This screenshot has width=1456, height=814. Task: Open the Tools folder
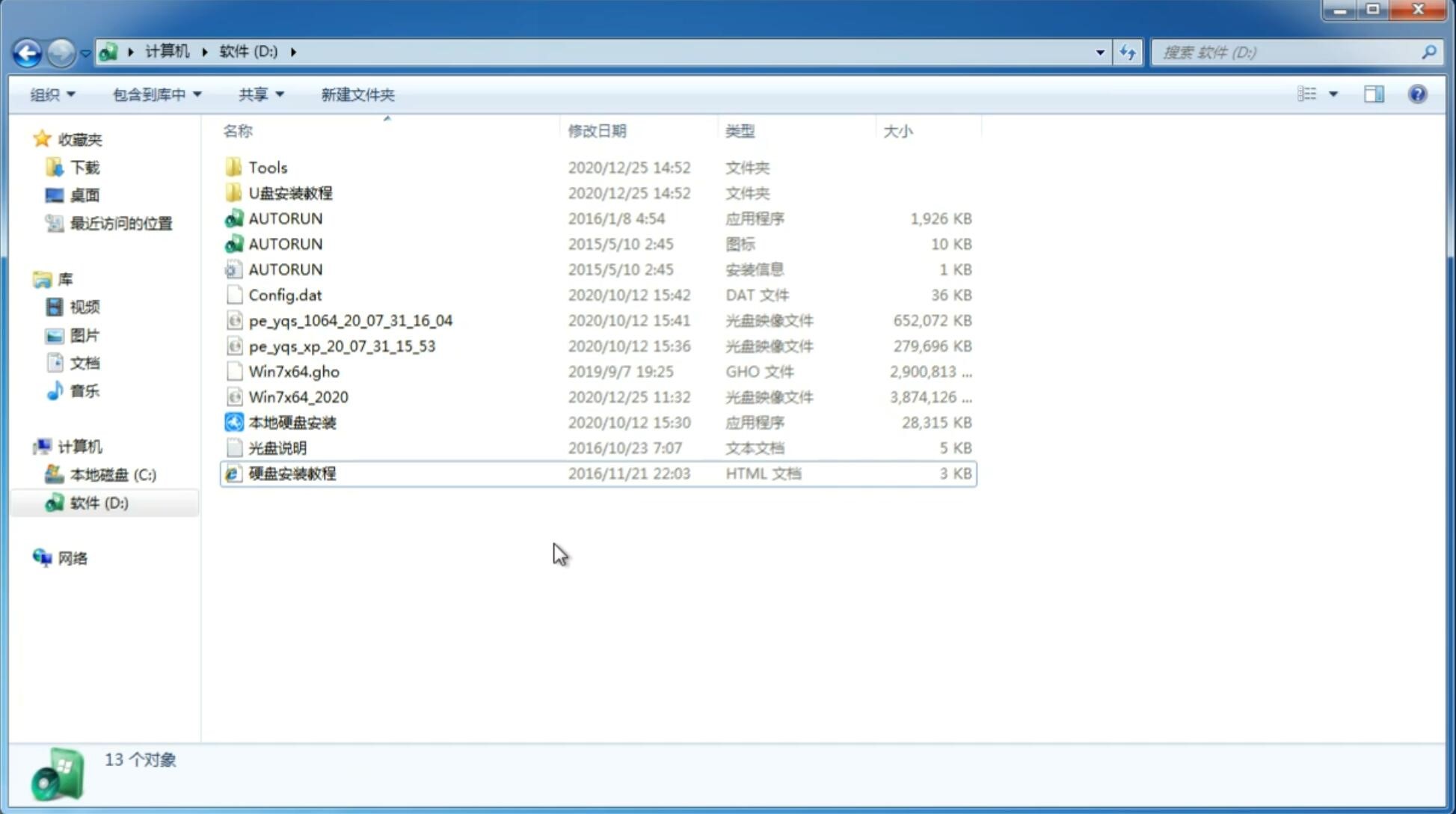click(x=266, y=167)
